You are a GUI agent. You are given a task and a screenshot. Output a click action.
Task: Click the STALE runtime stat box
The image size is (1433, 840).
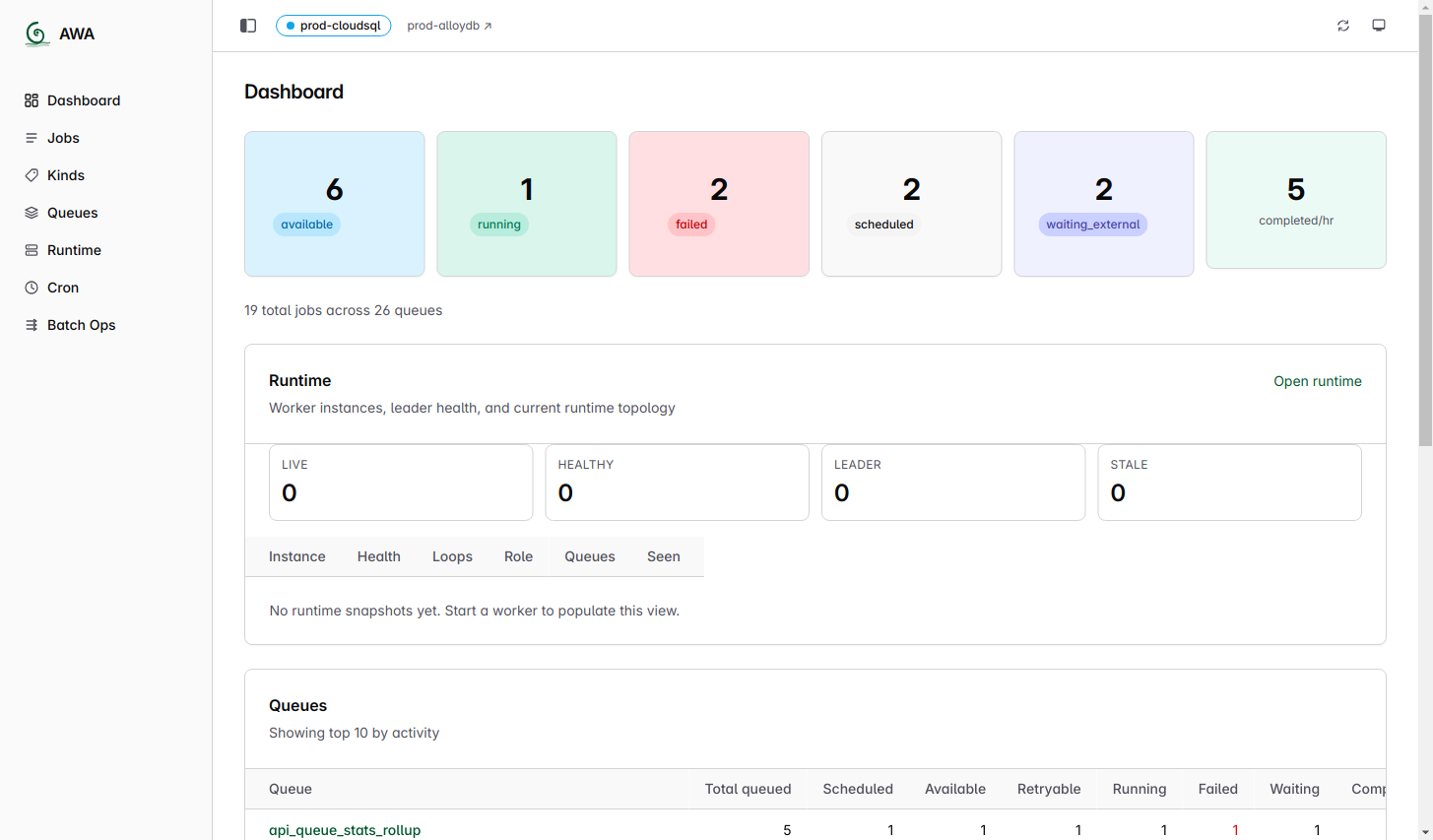pos(1230,483)
